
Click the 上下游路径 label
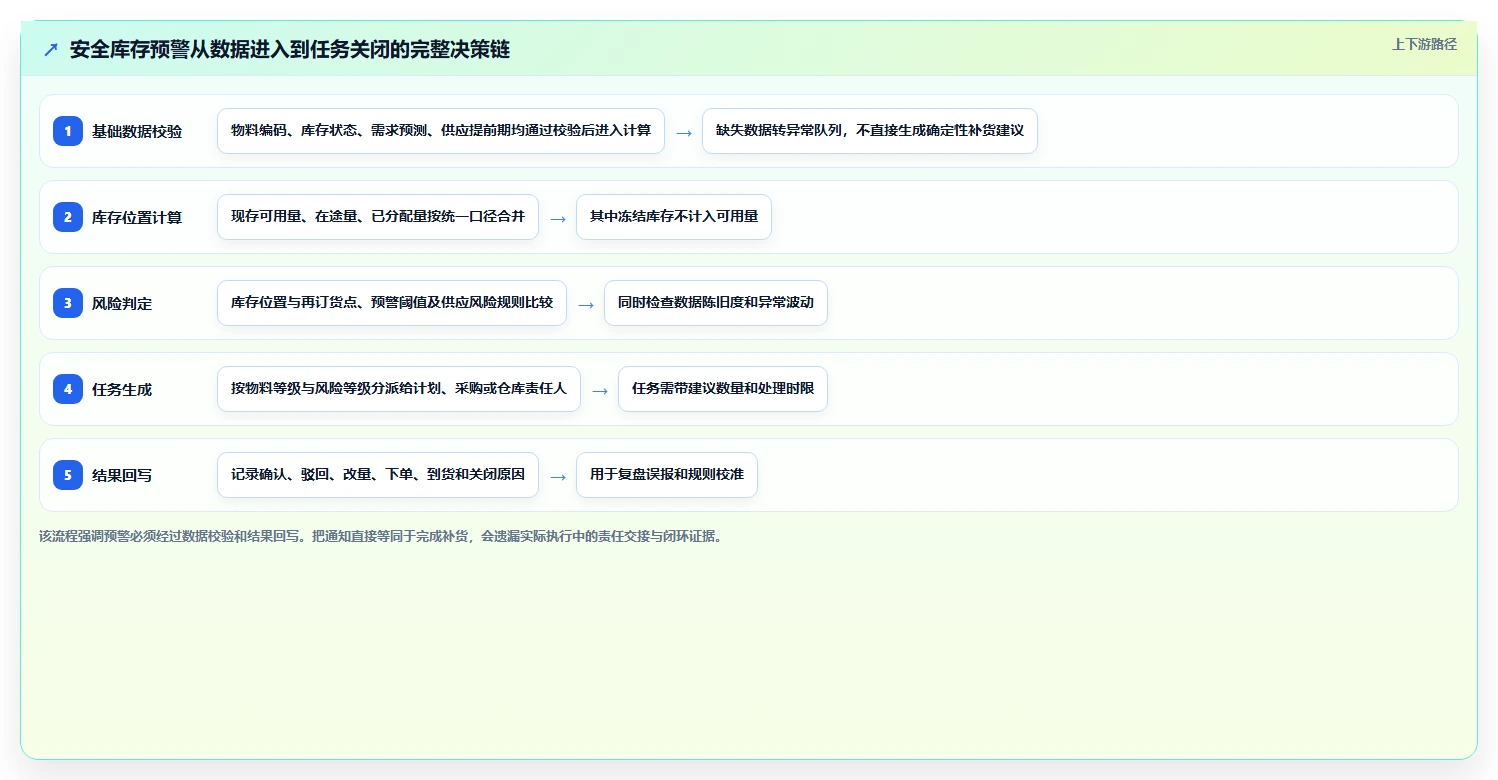coord(1424,44)
